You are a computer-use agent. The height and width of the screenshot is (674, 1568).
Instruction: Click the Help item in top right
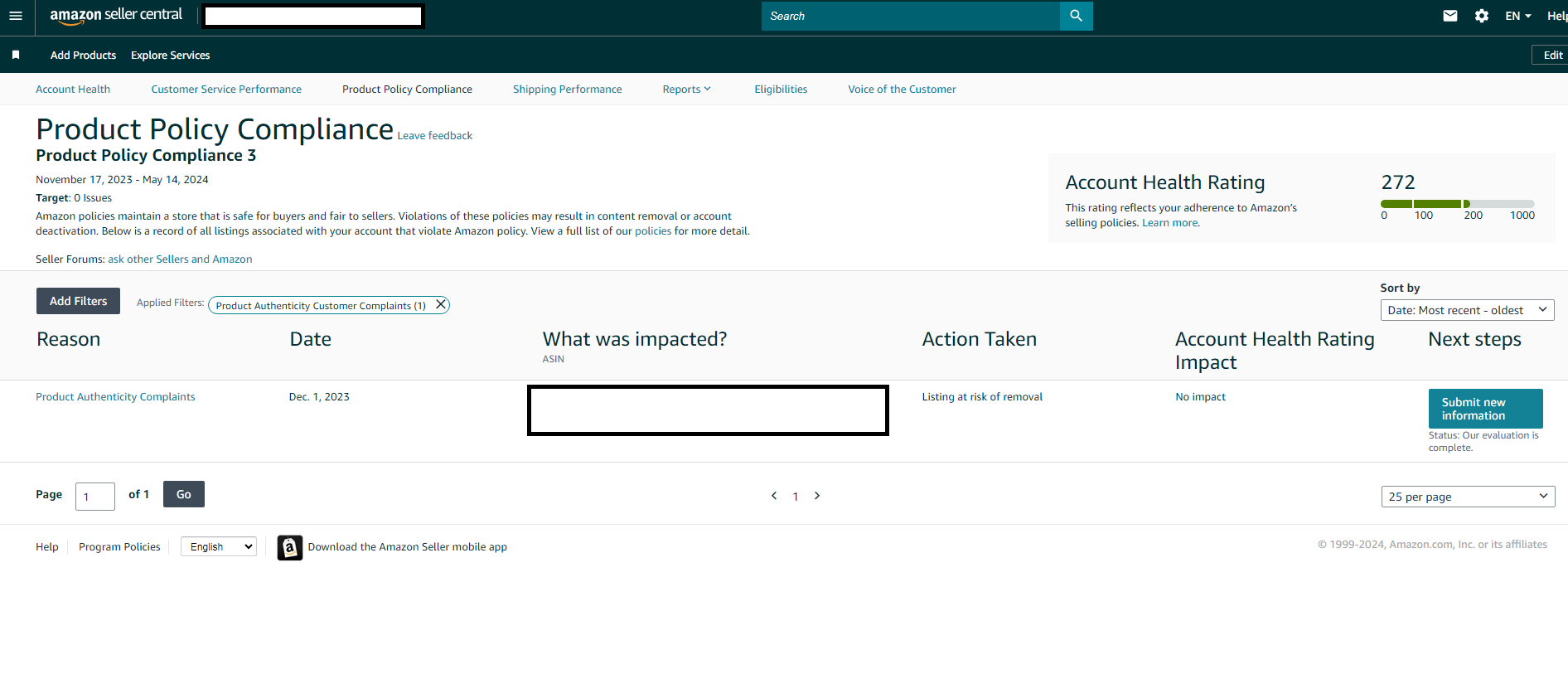(x=1557, y=16)
